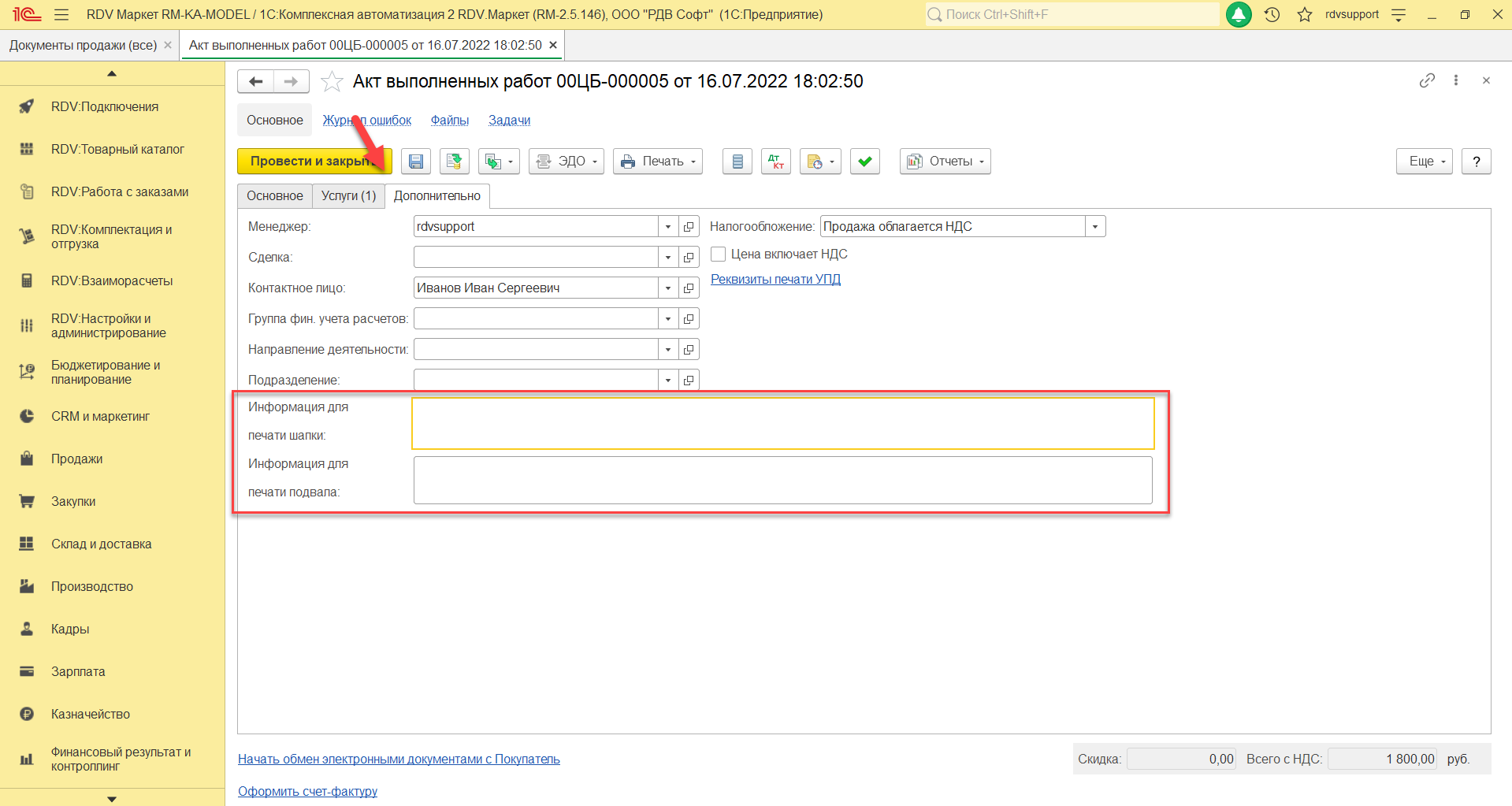Screen dimensions: 1512x806
Task: Open the Еще more menu
Action: [x=1425, y=162]
